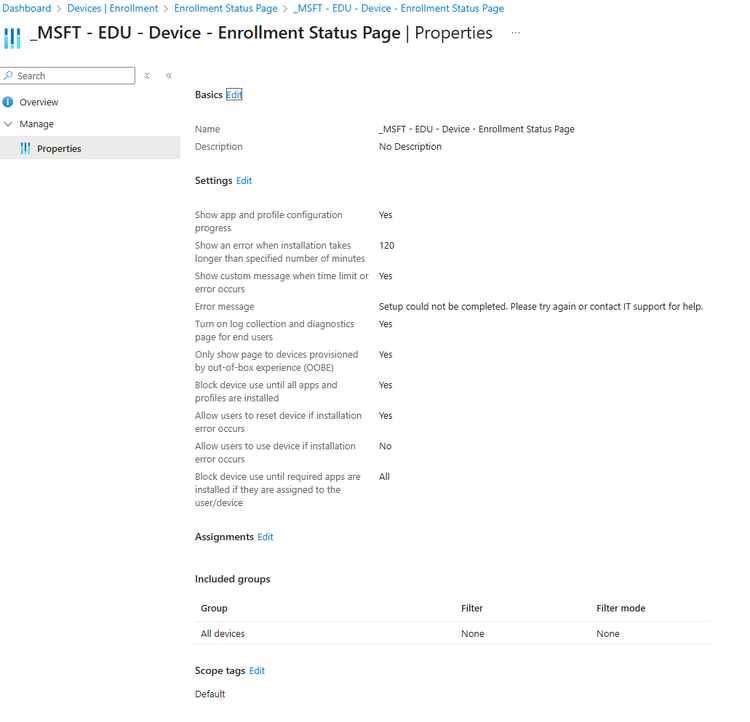Click 'Show custom message when time limit' label
The width and height of the screenshot is (750, 722).
[x=281, y=282]
